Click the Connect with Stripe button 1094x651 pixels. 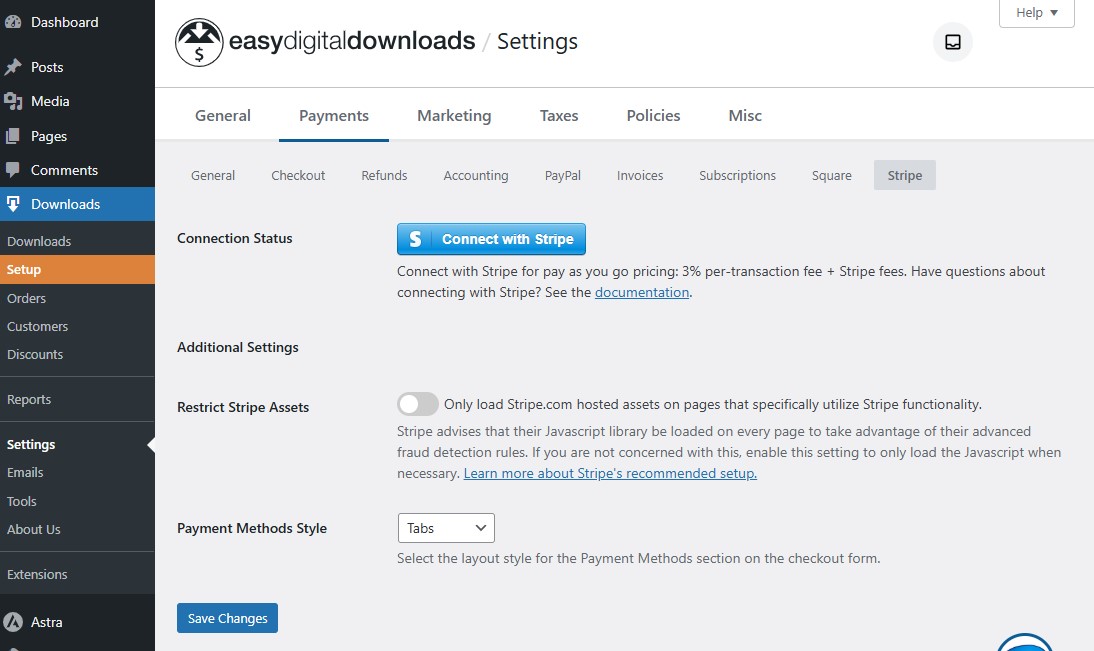tap(491, 239)
